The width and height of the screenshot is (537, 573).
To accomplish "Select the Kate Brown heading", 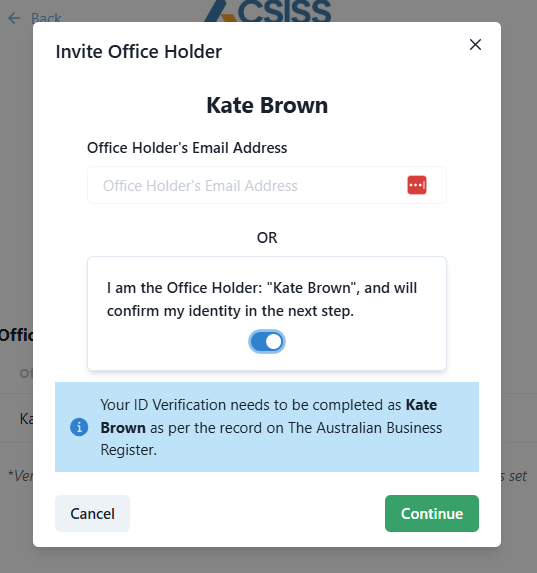I will [x=267, y=105].
